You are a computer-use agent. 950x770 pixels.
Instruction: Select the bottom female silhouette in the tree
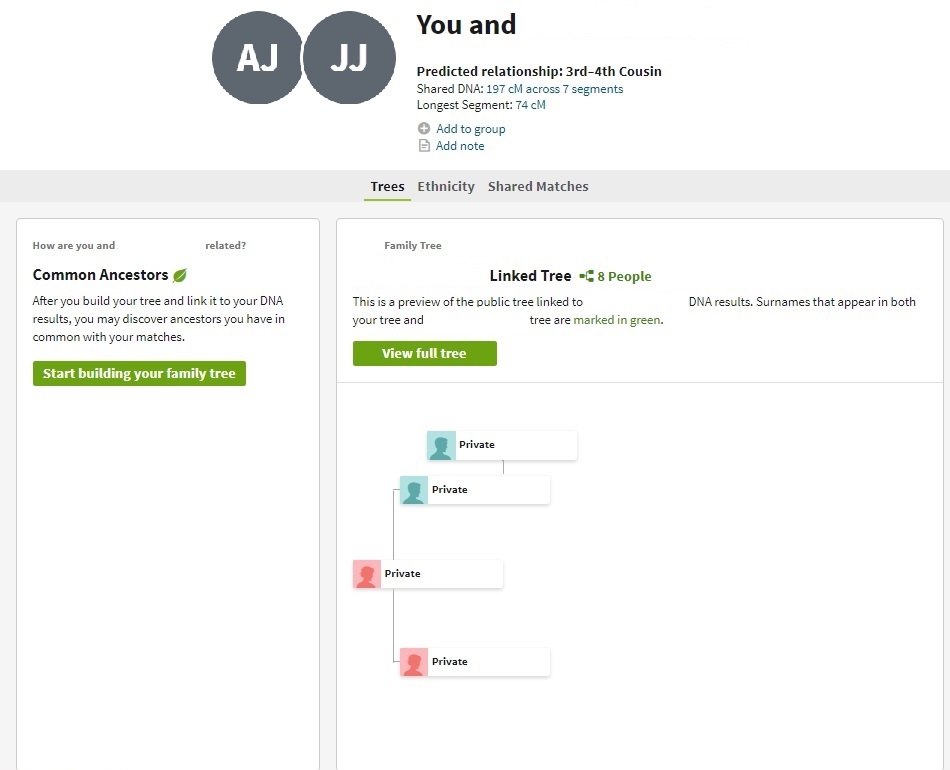coord(414,662)
